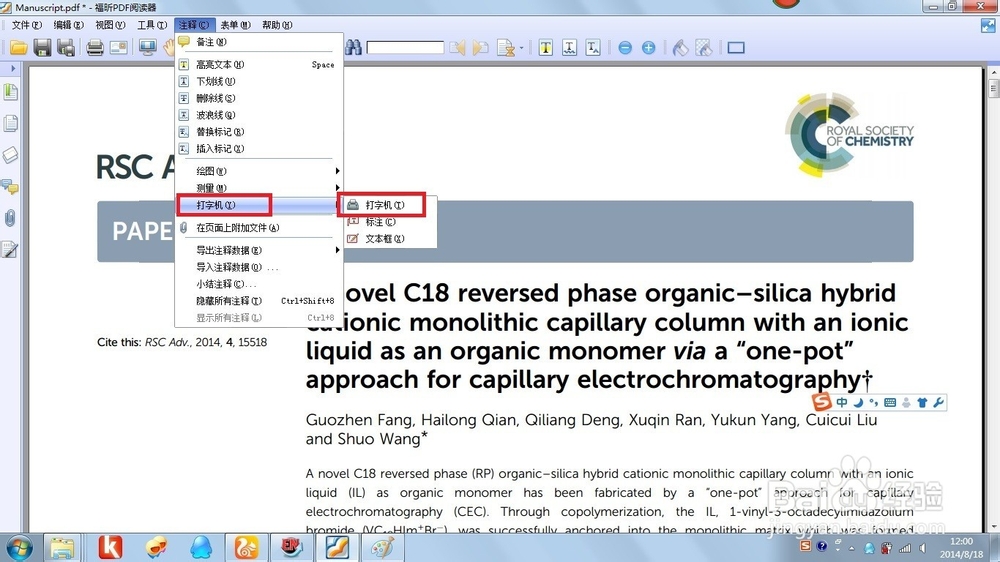Viewport: 1000px width, 562px height.
Task: Click the email/snapshot card icon beside Print
Action: point(119,48)
